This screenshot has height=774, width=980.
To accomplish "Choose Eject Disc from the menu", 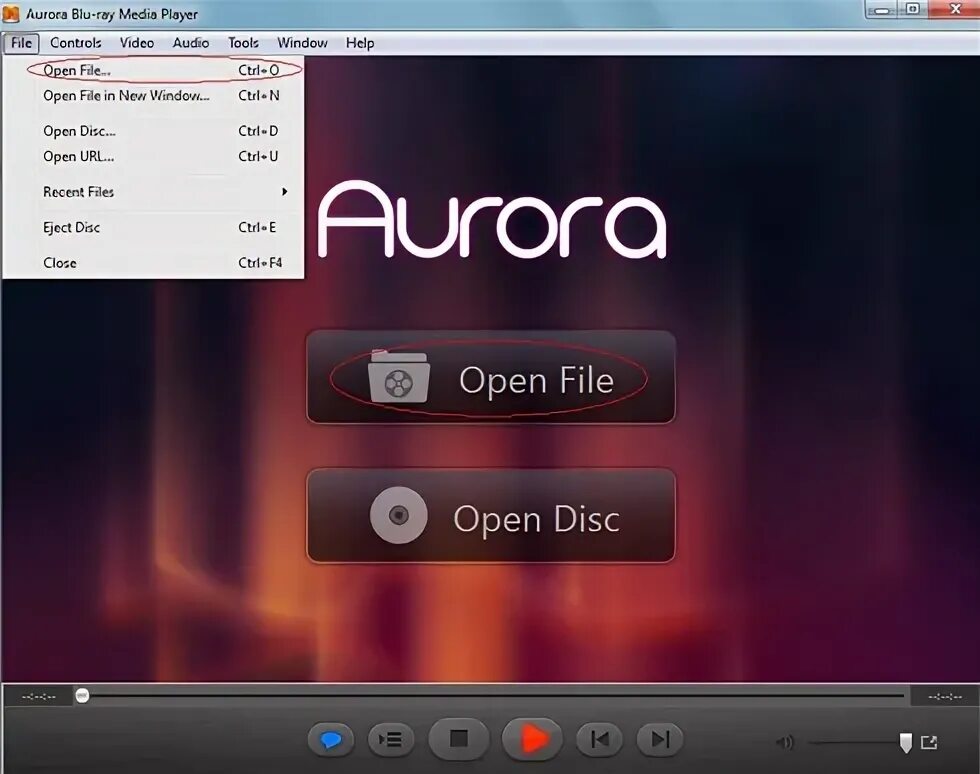I will 154,228.
